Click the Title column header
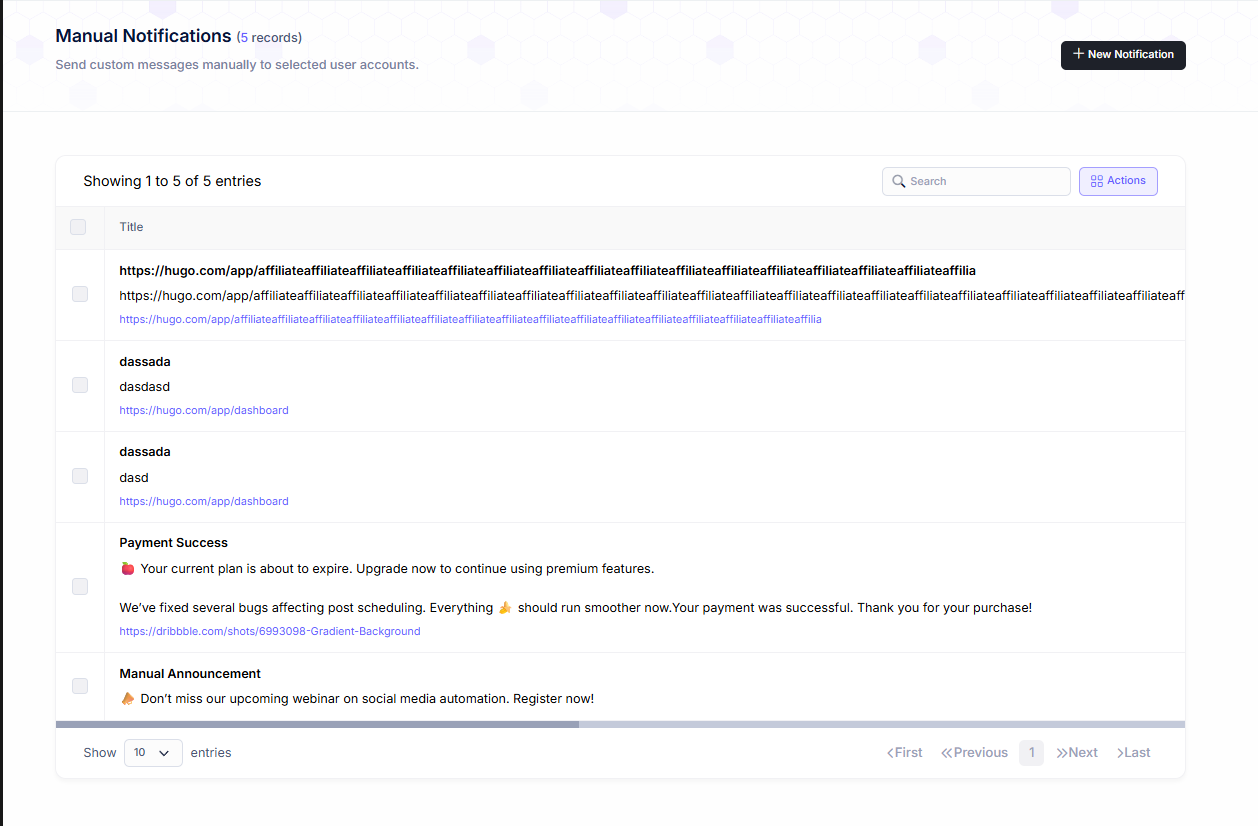This screenshot has height=826, width=1258. click(131, 227)
